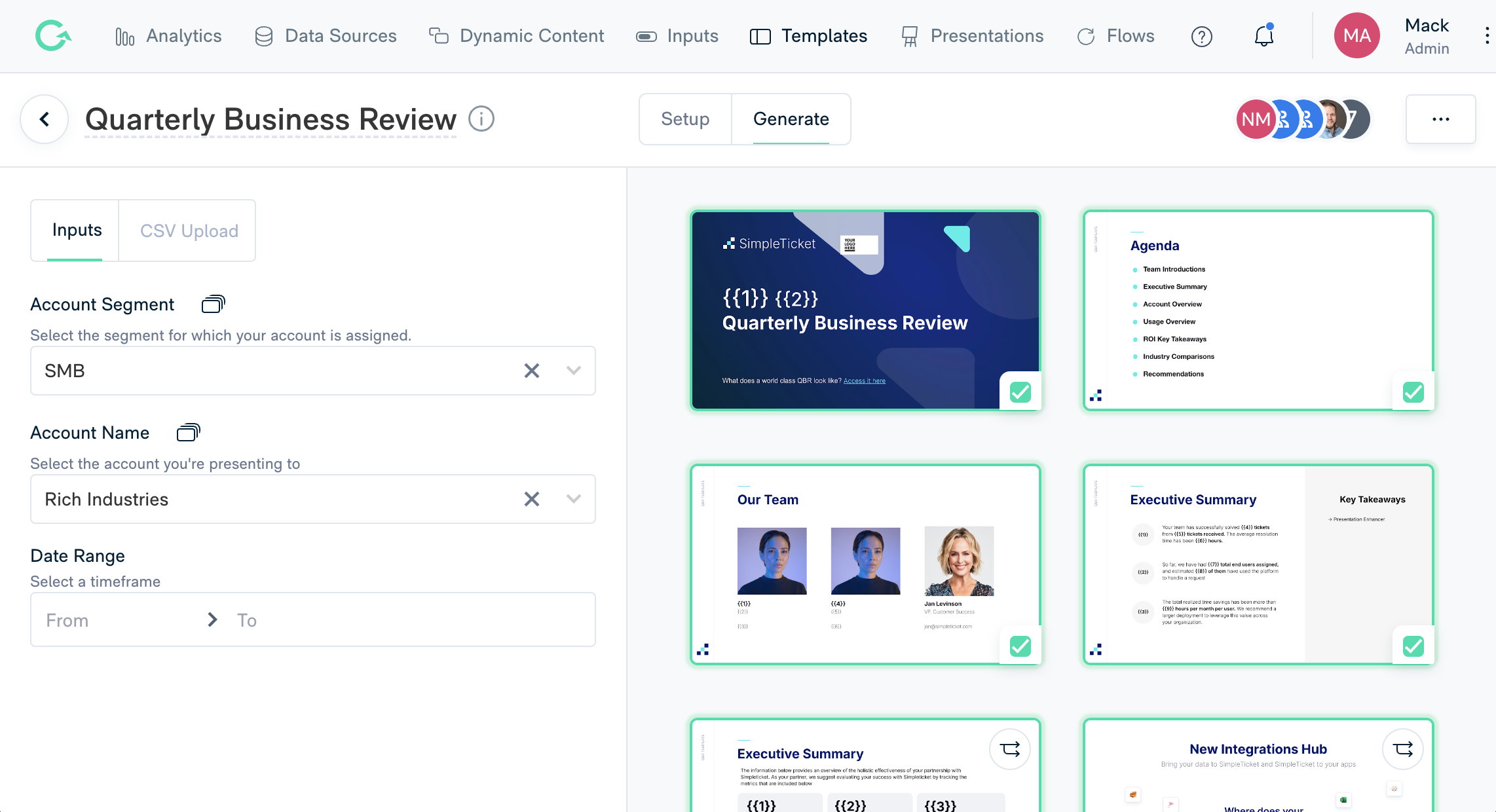Open the three-dots more options button
This screenshot has height=812, width=1496.
pos(1440,119)
